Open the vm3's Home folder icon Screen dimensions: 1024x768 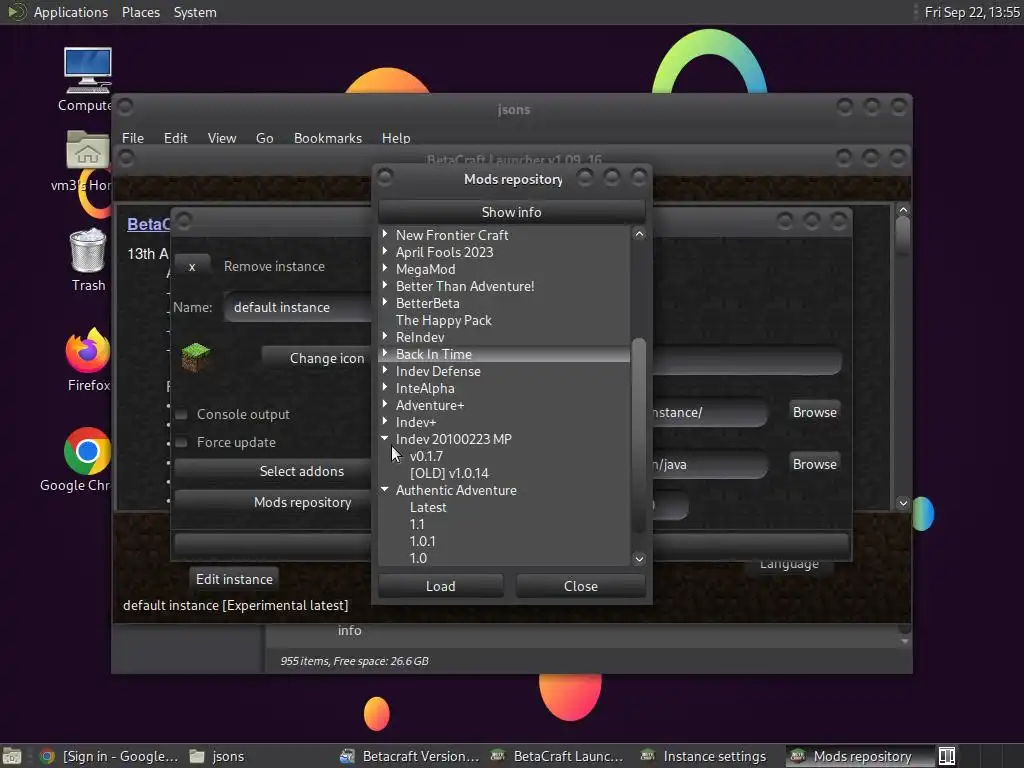click(88, 150)
